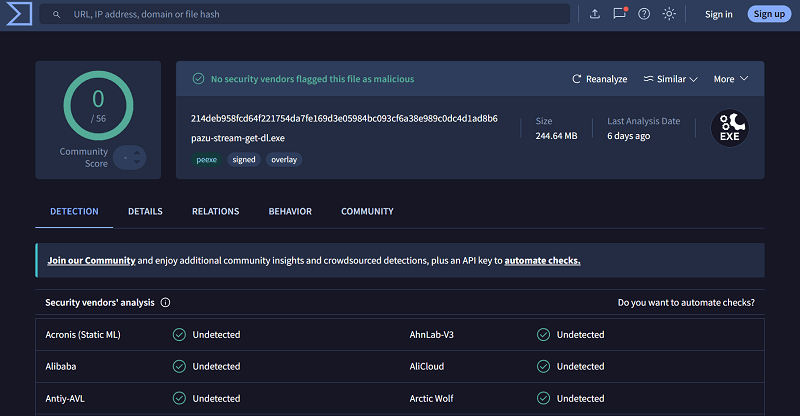The image size is (800, 416).
Task: Click the automate checks link
Action: tap(542, 261)
